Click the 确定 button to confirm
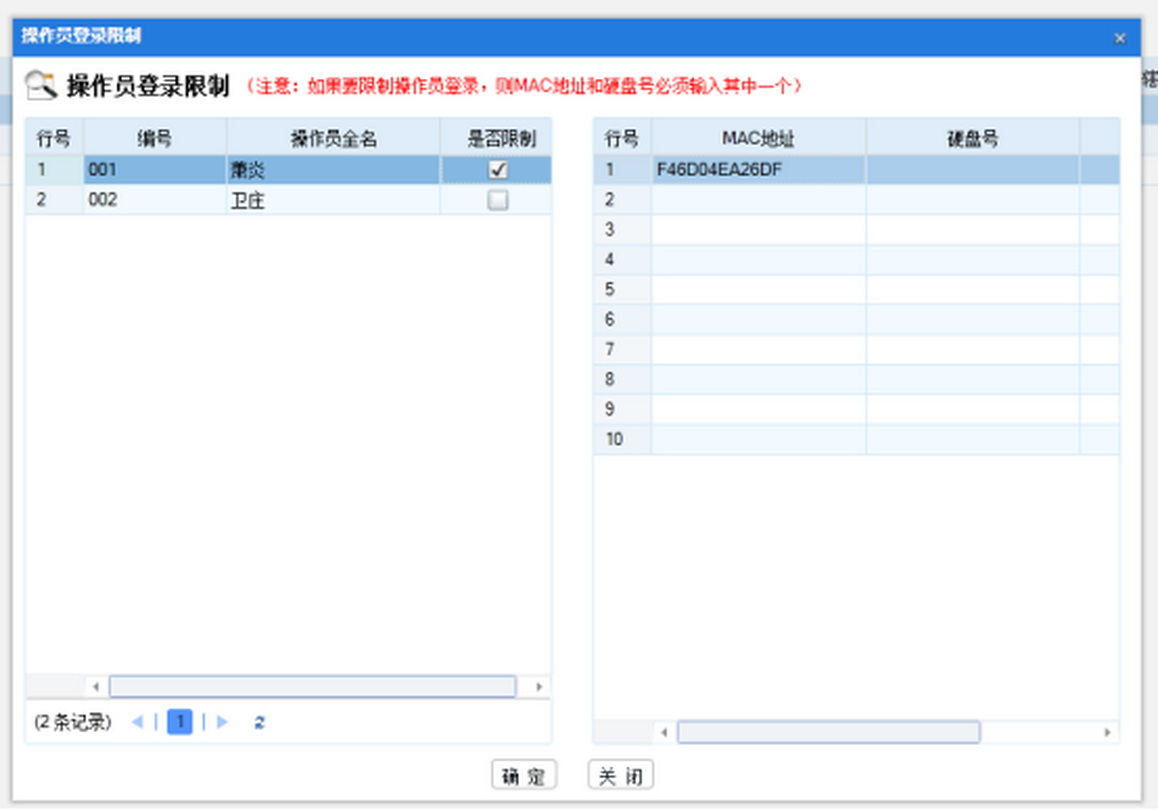Screen dimensions: 1158x811 (524, 776)
